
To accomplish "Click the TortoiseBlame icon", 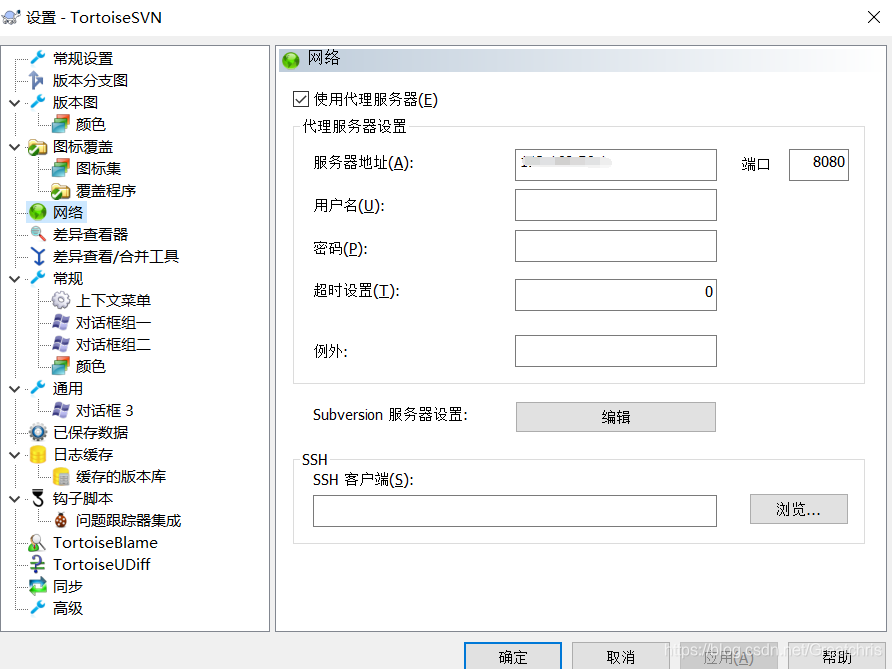I will 37,542.
